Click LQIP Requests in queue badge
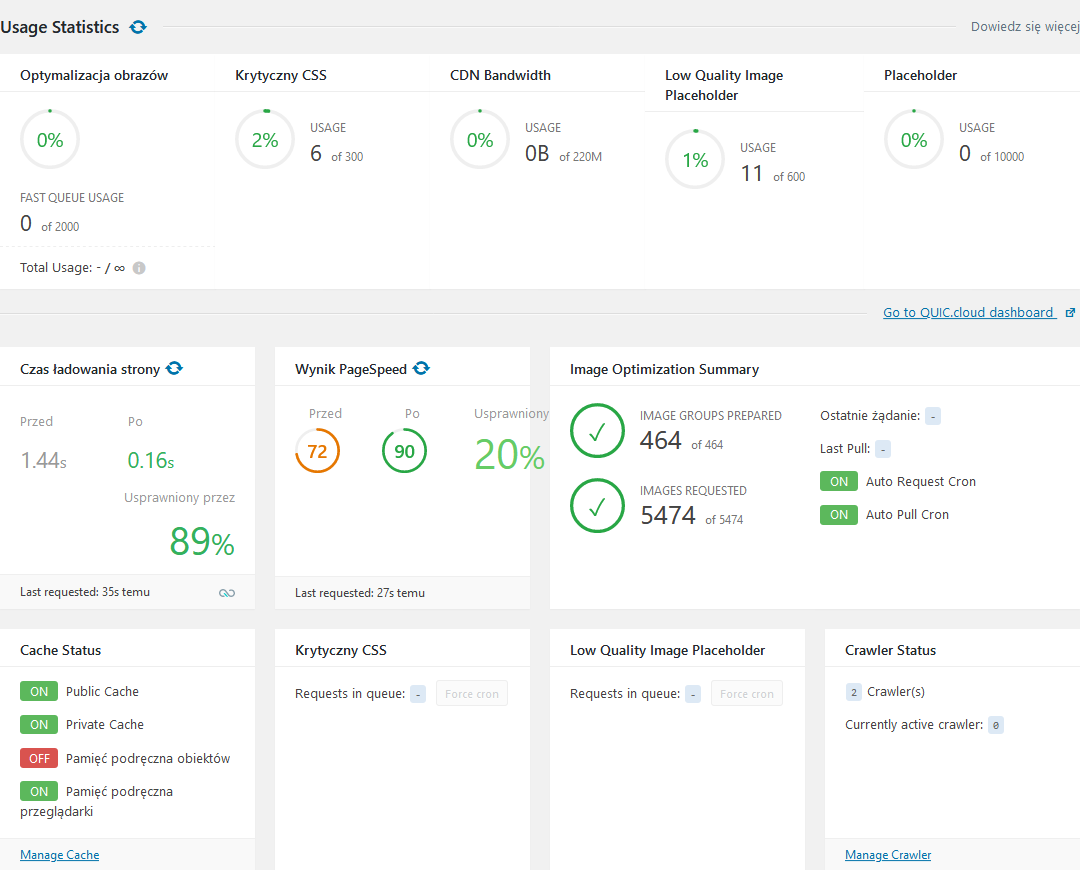The width and height of the screenshot is (1080, 870). point(693,694)
